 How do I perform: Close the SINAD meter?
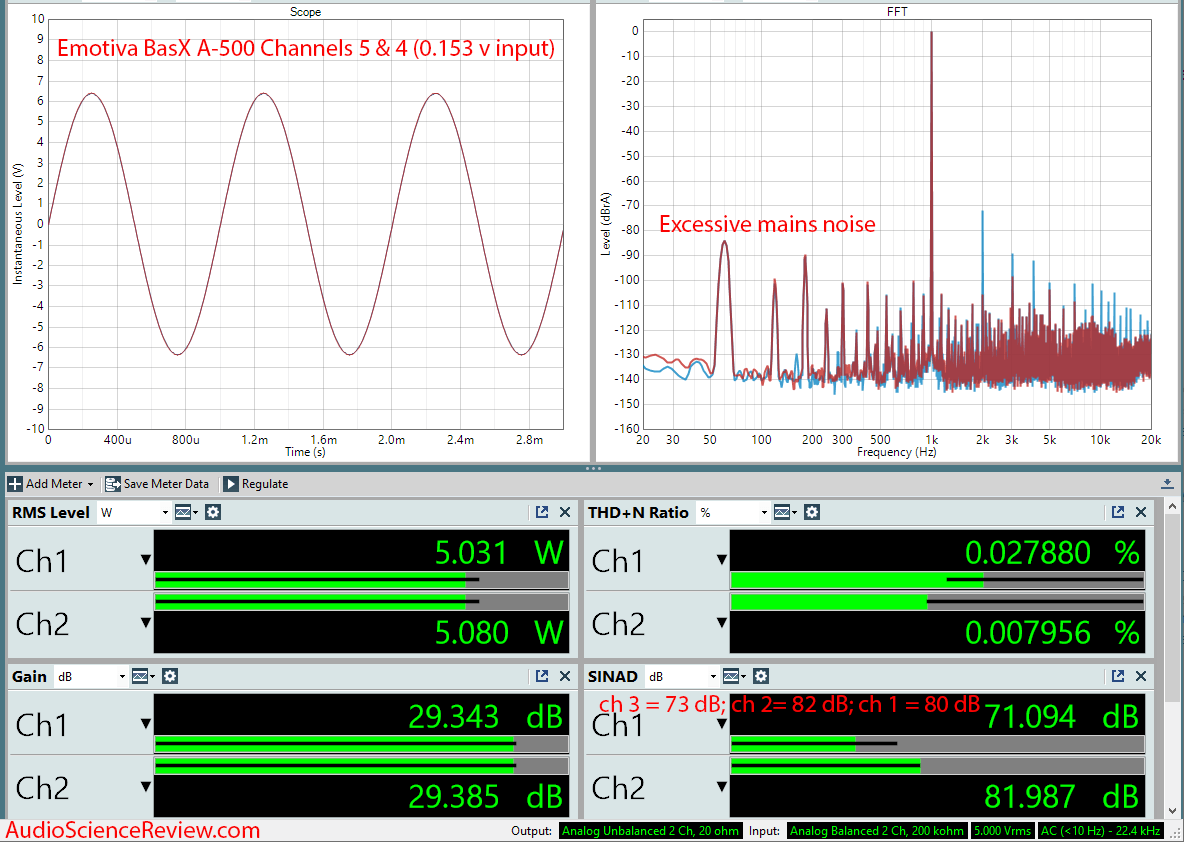coord(1141,676)
